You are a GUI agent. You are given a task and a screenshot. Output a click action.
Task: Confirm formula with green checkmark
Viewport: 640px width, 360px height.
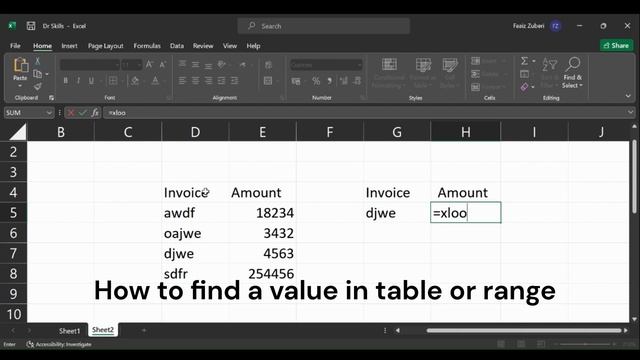[x=83, y=113]
